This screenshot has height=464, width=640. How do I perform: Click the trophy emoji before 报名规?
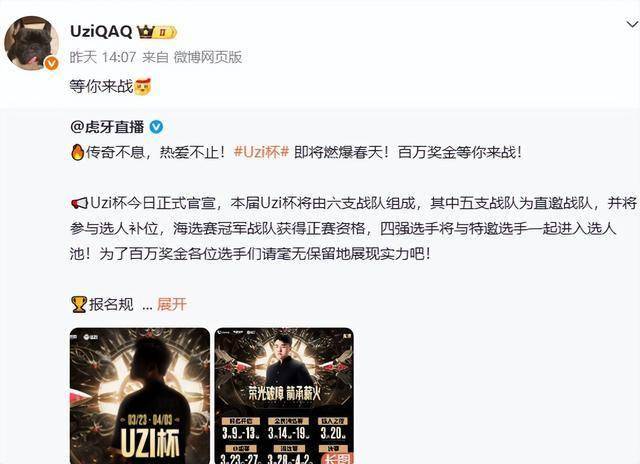(79, 304)
